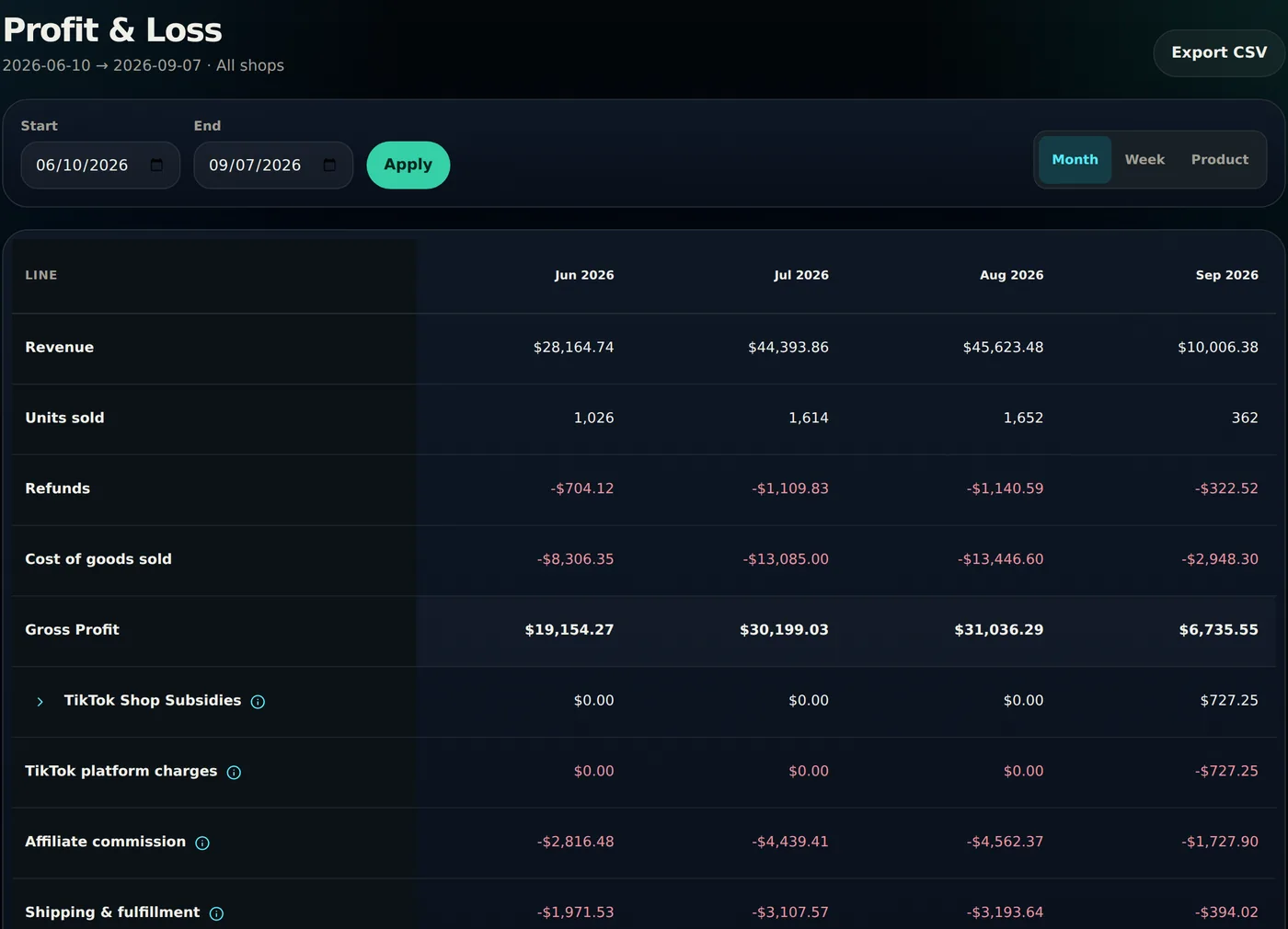The width and height of the screenshot is (1288, 929).
Task: Switch to the Week view
Action: [1144, 160]
